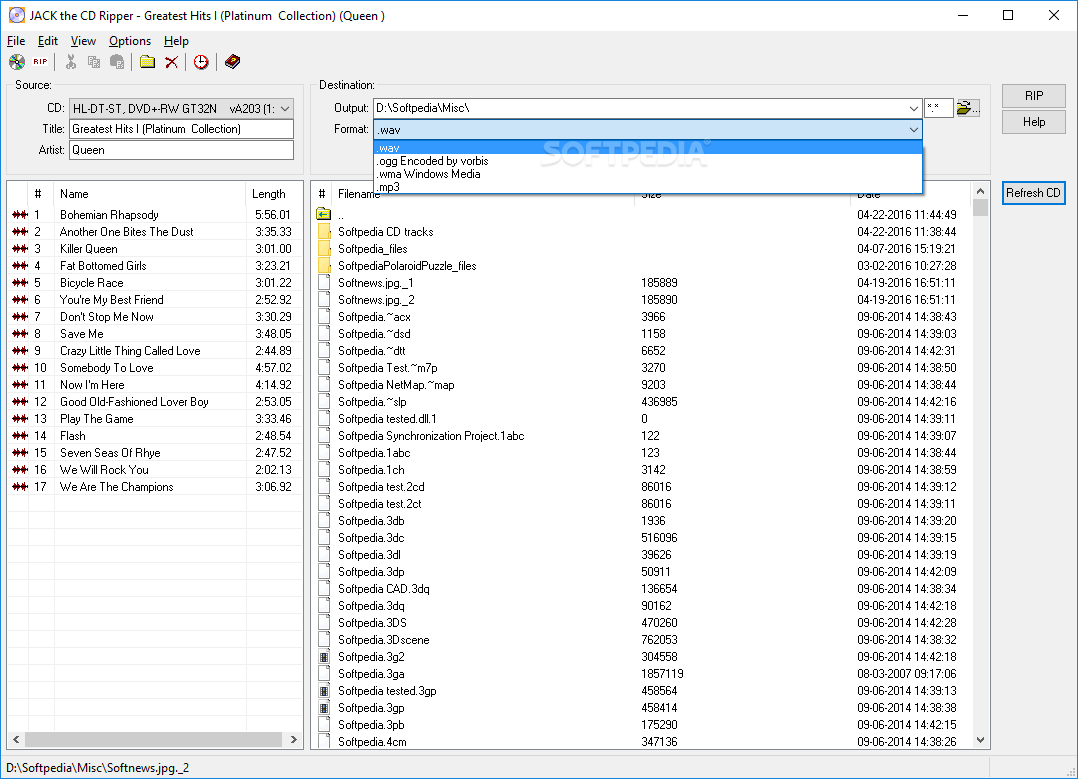Click the file filter *.* field
Screen dimensions: 1078x779
pos(938,108)
